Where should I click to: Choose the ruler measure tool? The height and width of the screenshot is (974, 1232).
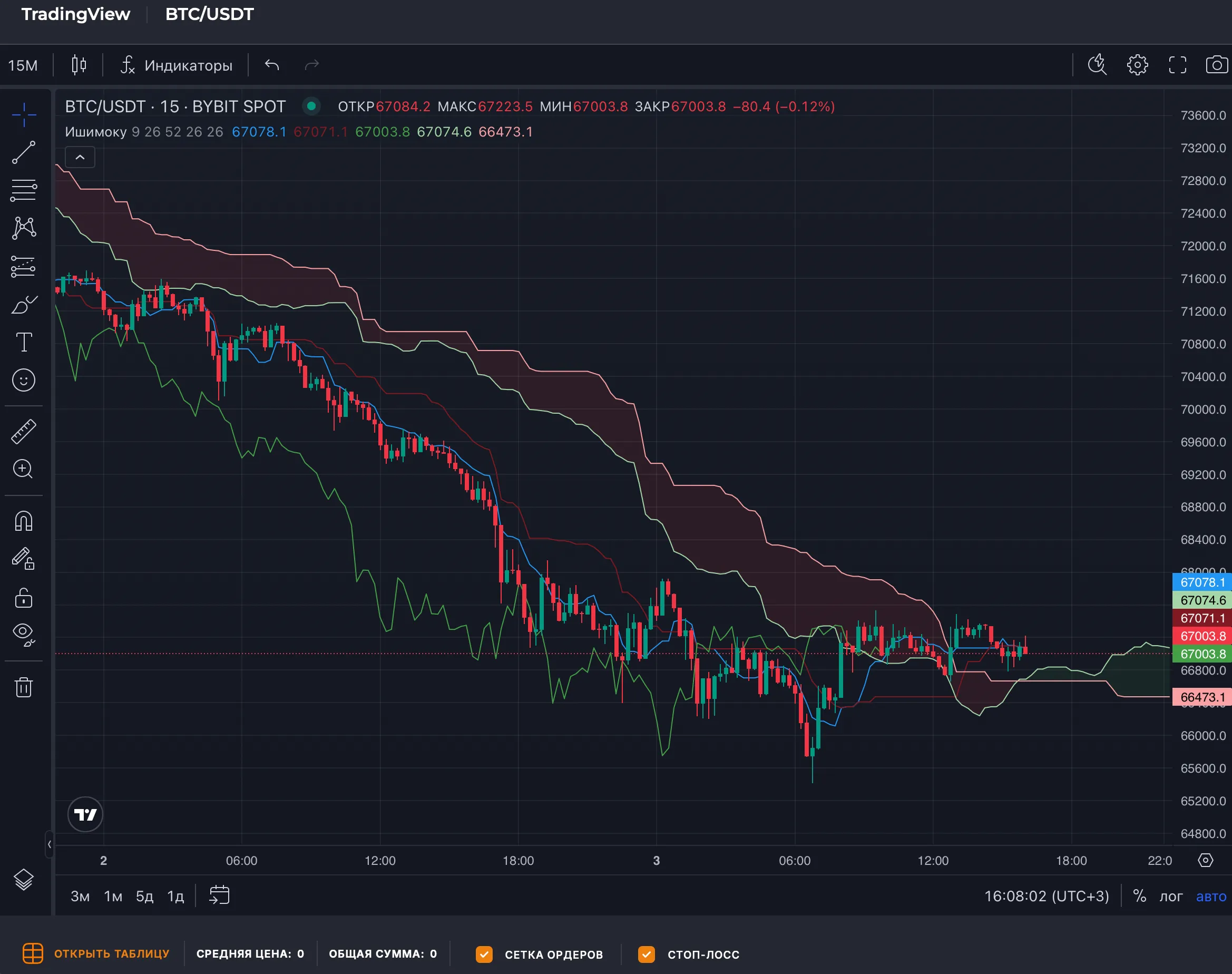tap(23, 432)
